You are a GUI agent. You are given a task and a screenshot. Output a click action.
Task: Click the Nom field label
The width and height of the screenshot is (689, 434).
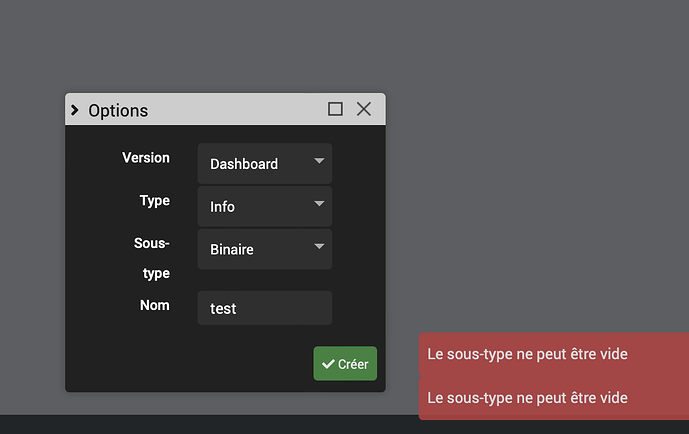click(x=155, y=306)
